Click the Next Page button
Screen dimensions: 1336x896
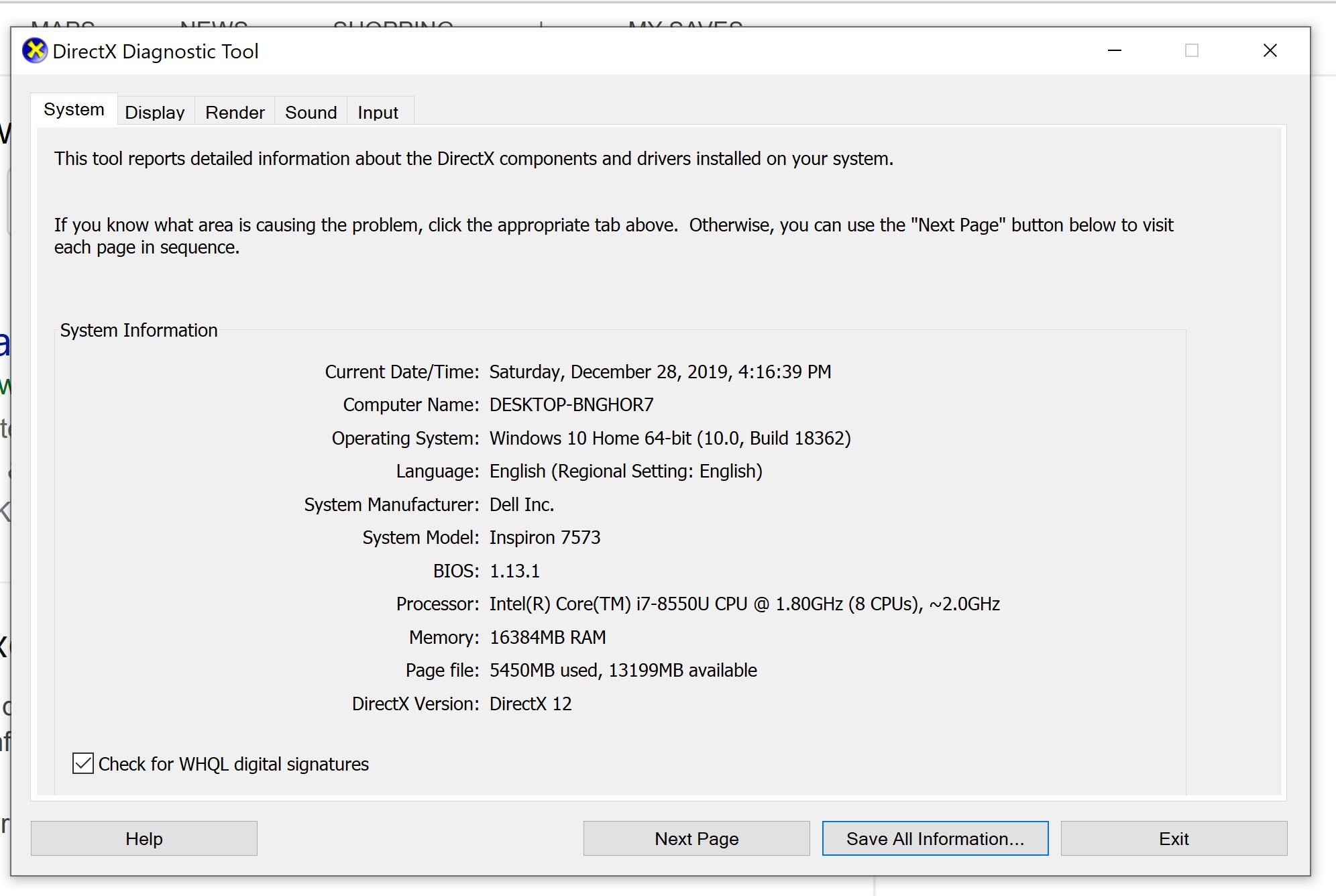click(x=697, y=838)
